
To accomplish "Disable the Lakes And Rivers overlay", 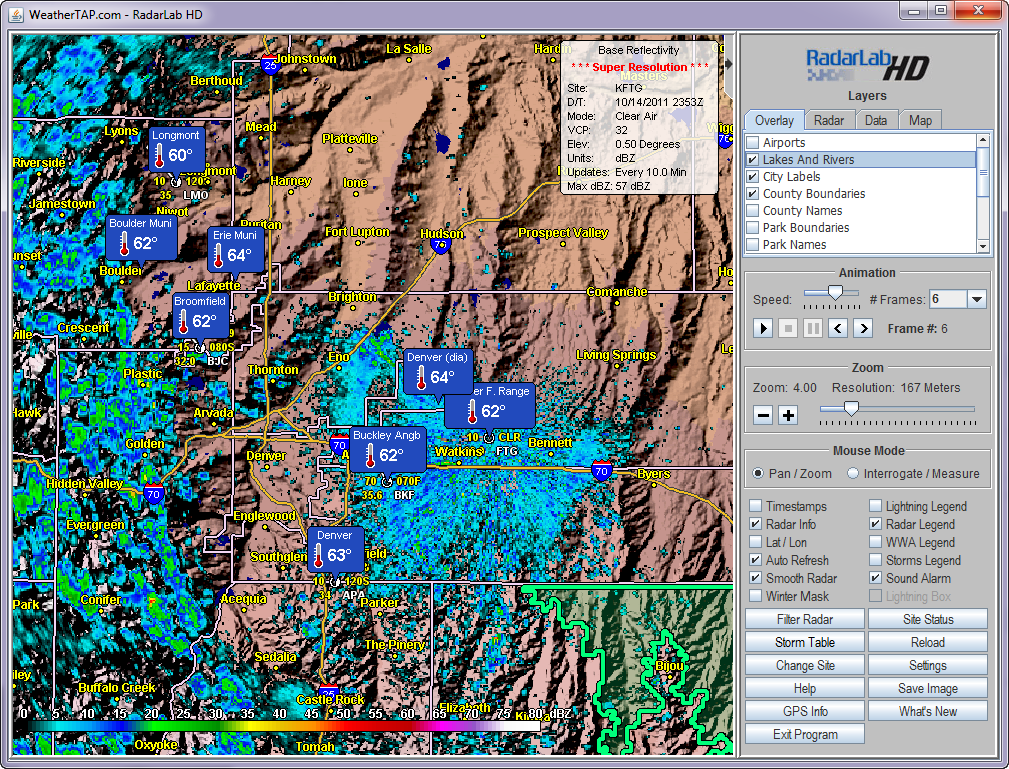I will tap(752, 160).
